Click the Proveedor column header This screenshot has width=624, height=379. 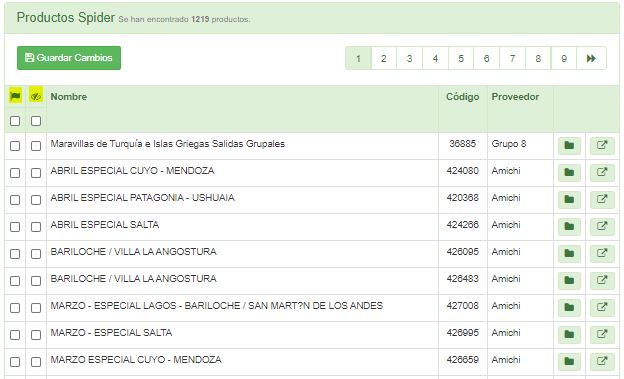515,97
